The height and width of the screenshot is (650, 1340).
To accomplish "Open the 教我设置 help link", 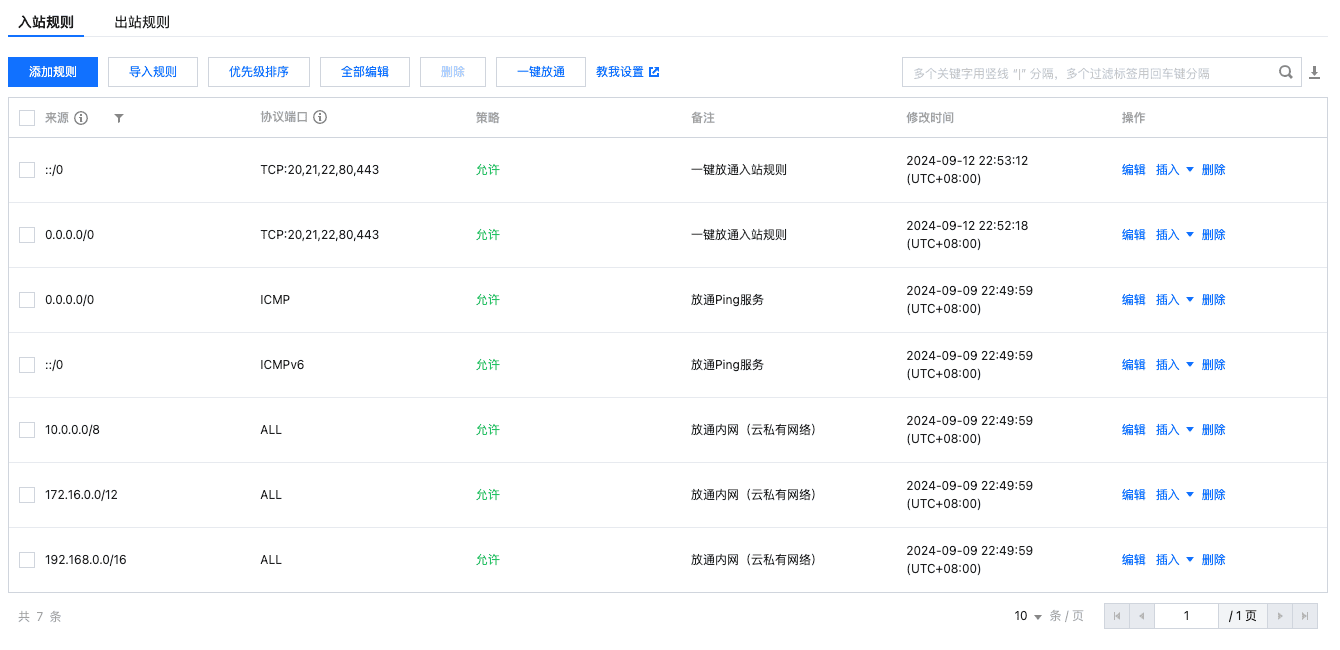I will 620,71.
